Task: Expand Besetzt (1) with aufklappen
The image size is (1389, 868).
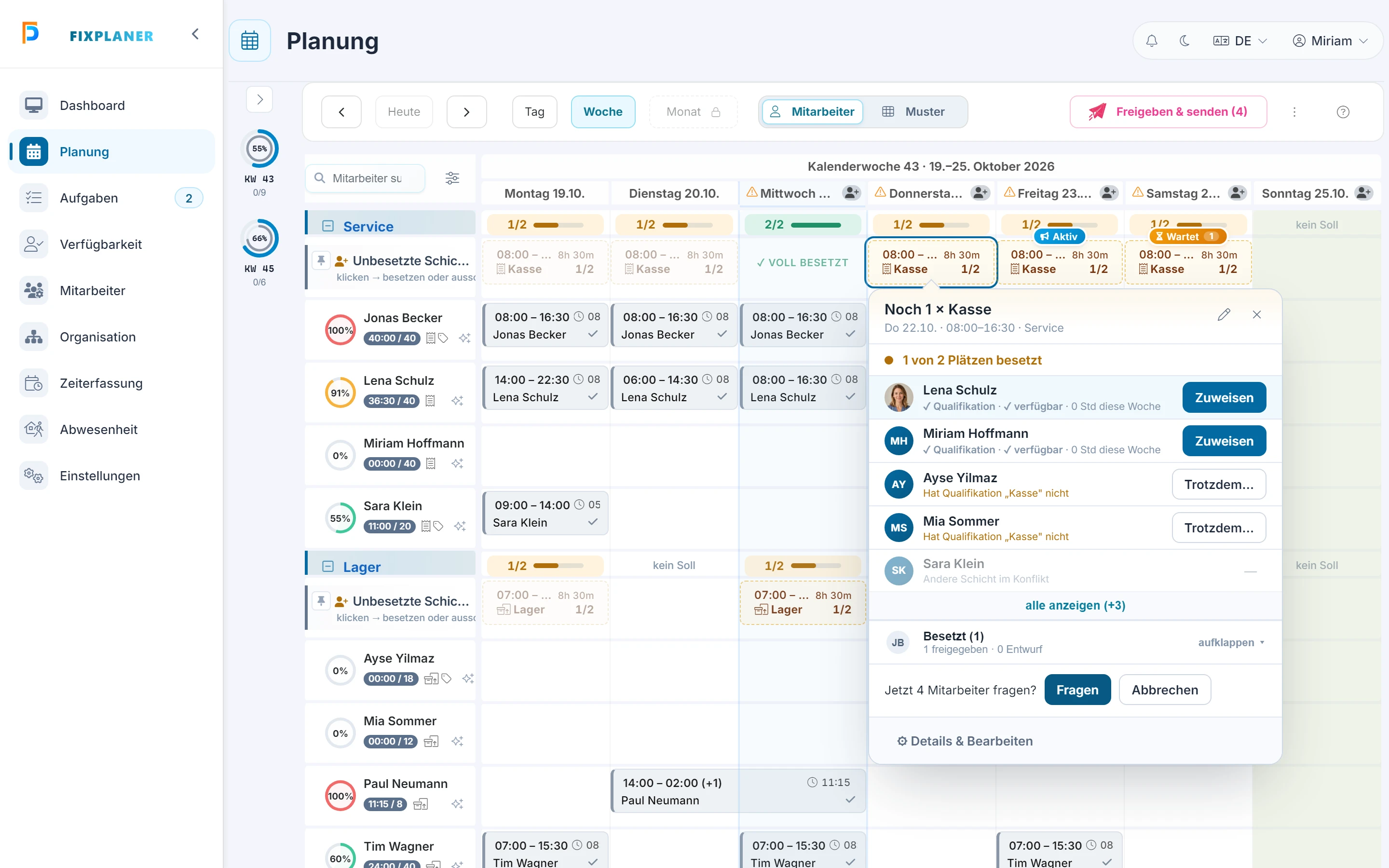Action: click(1232, 642)
